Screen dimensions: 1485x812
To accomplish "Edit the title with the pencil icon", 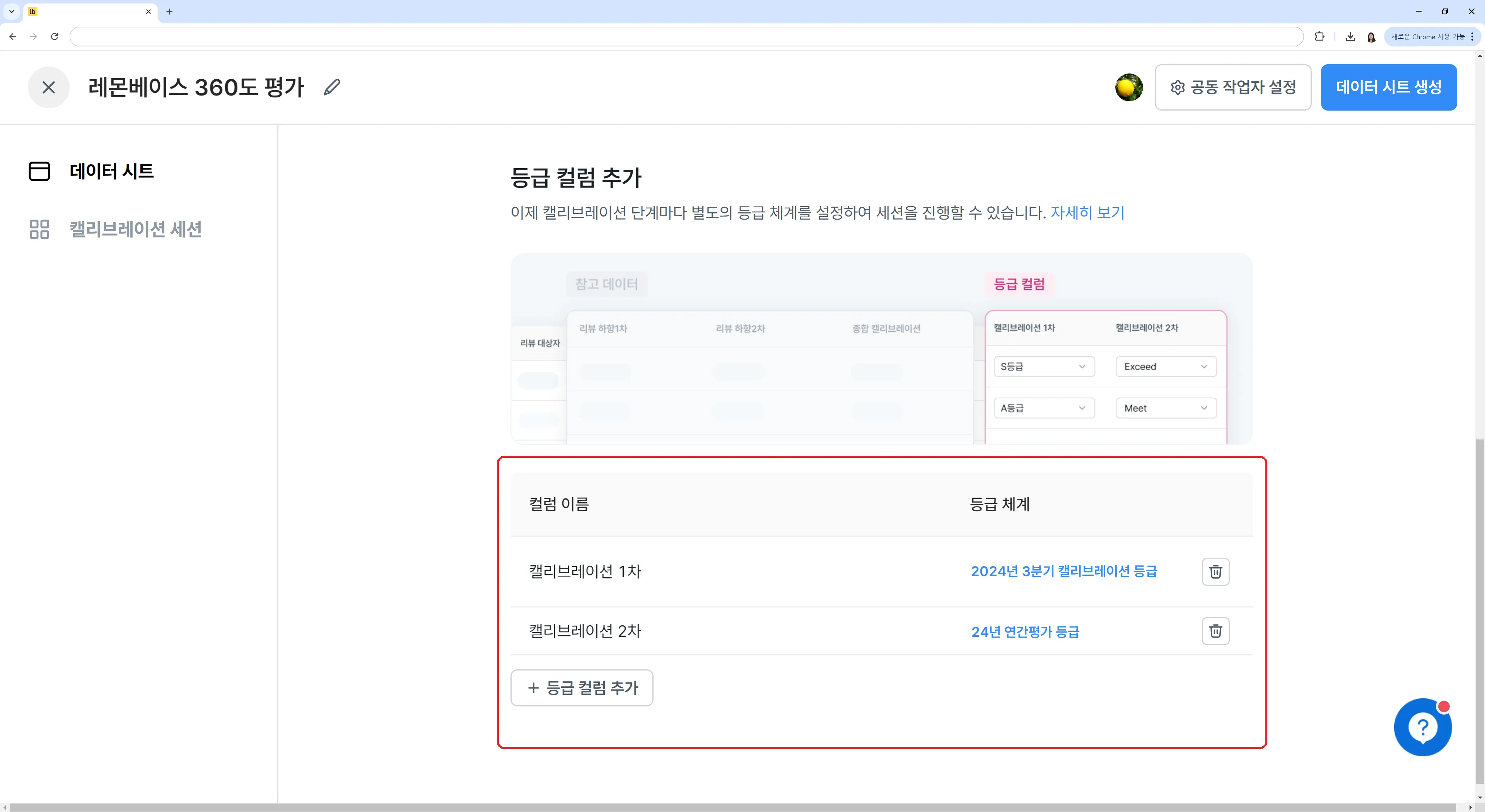I will [332, 88].
